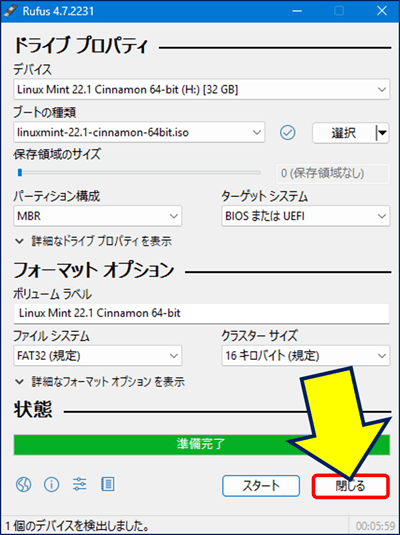Viewport: 400px width, 535px height.
Task: Open the デバイス drive dropdown
Action: click(201, 89)
